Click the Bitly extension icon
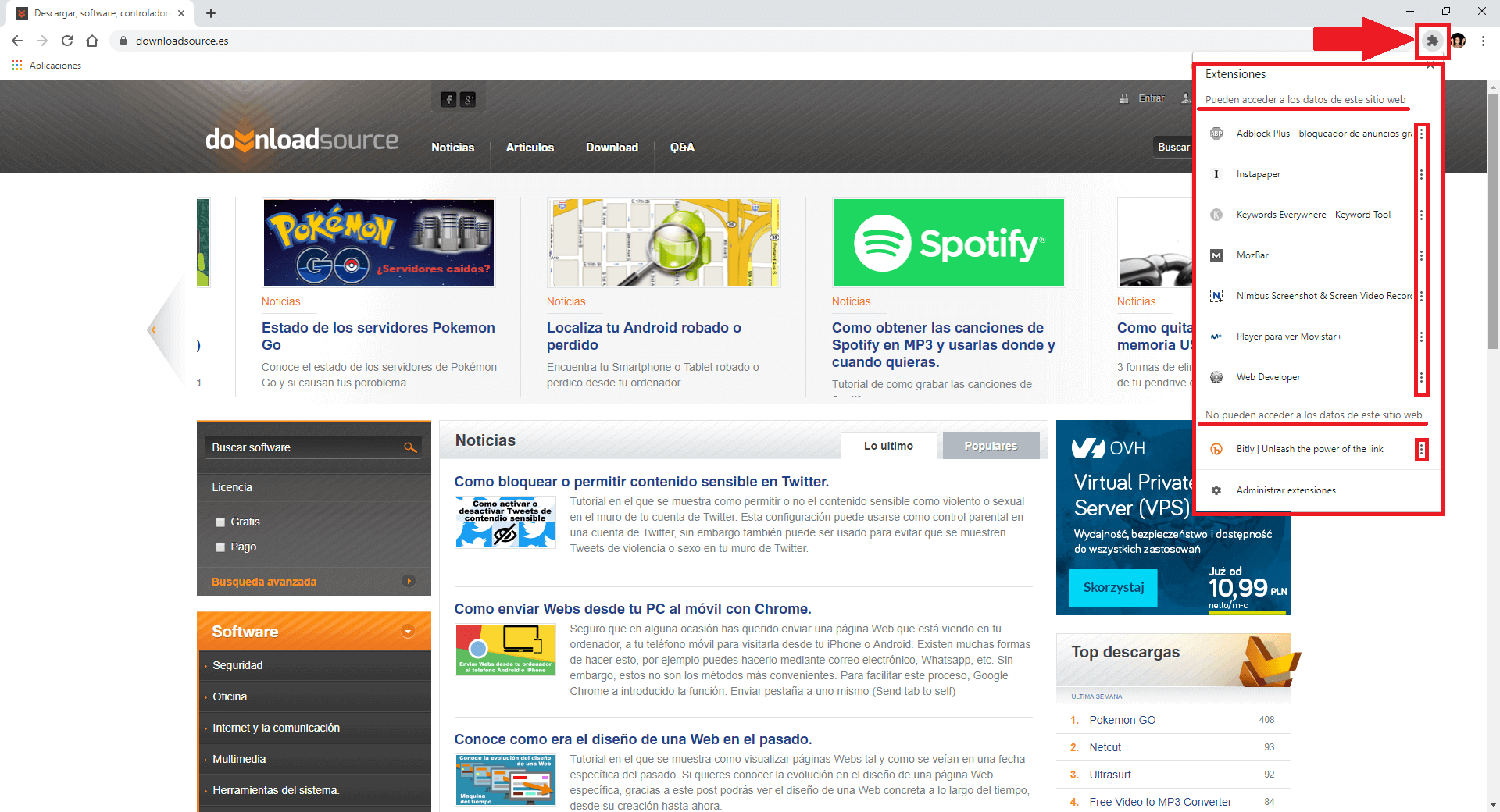Viewport: 1500px width, 812px height. [1216, 449]
